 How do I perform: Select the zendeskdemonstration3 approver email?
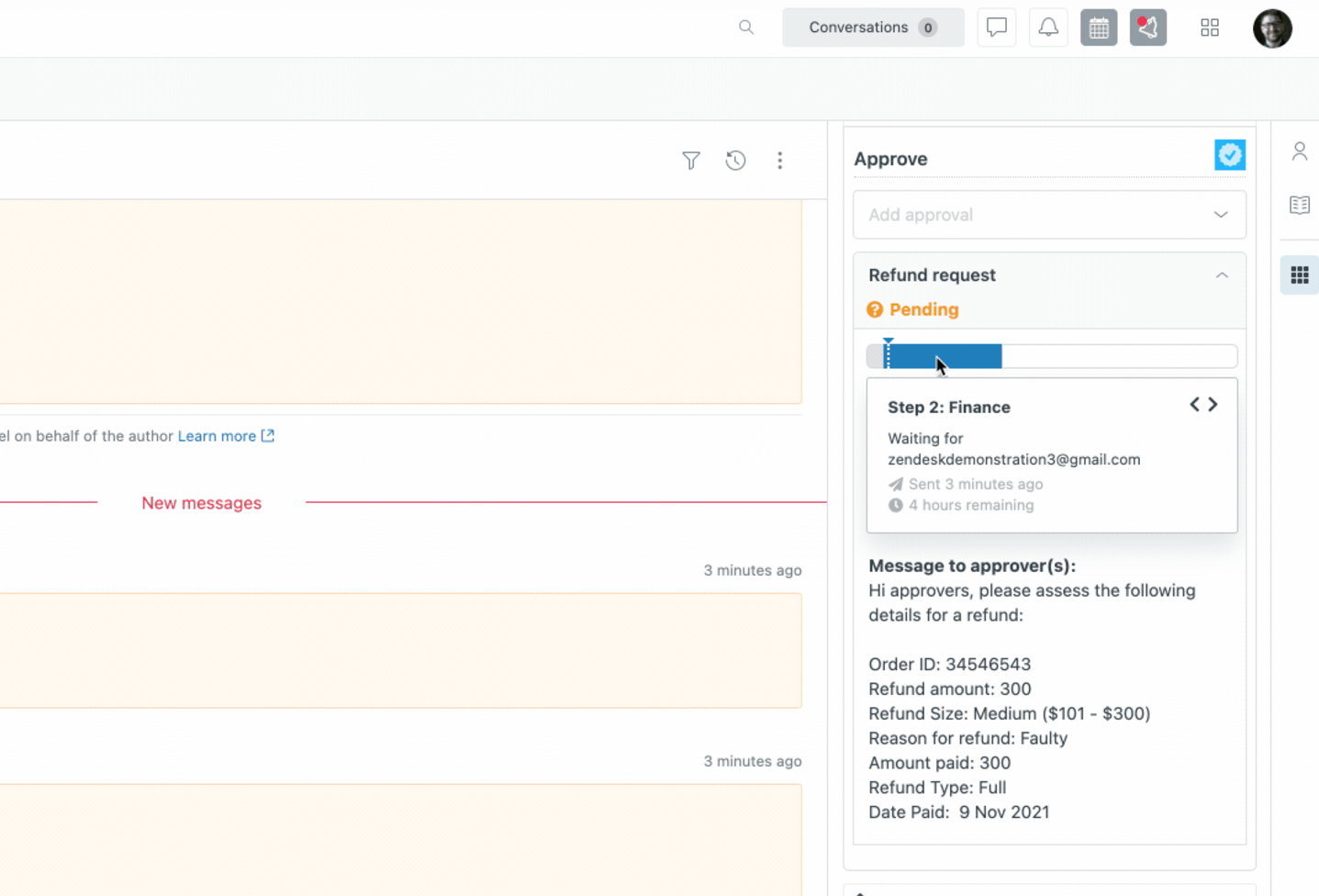pyautogui.click(x=1013, y=459)
